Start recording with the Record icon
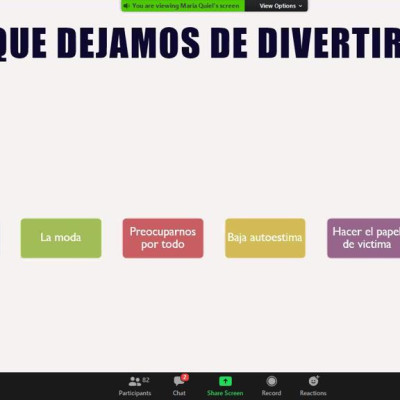 click(272, 381)
